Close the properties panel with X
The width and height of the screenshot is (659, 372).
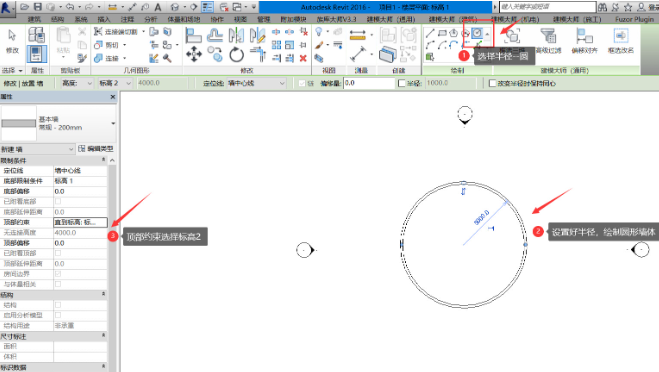[x=113, y=97]
